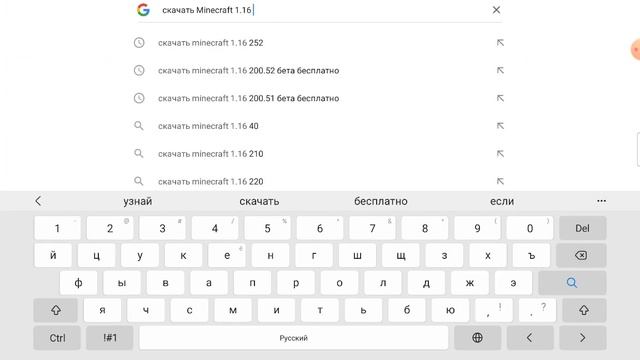Insert '1.16 210' suggestion via arrow icon
Image resolution: width=640 pixels, height=360 pixels.
[500, 153]
